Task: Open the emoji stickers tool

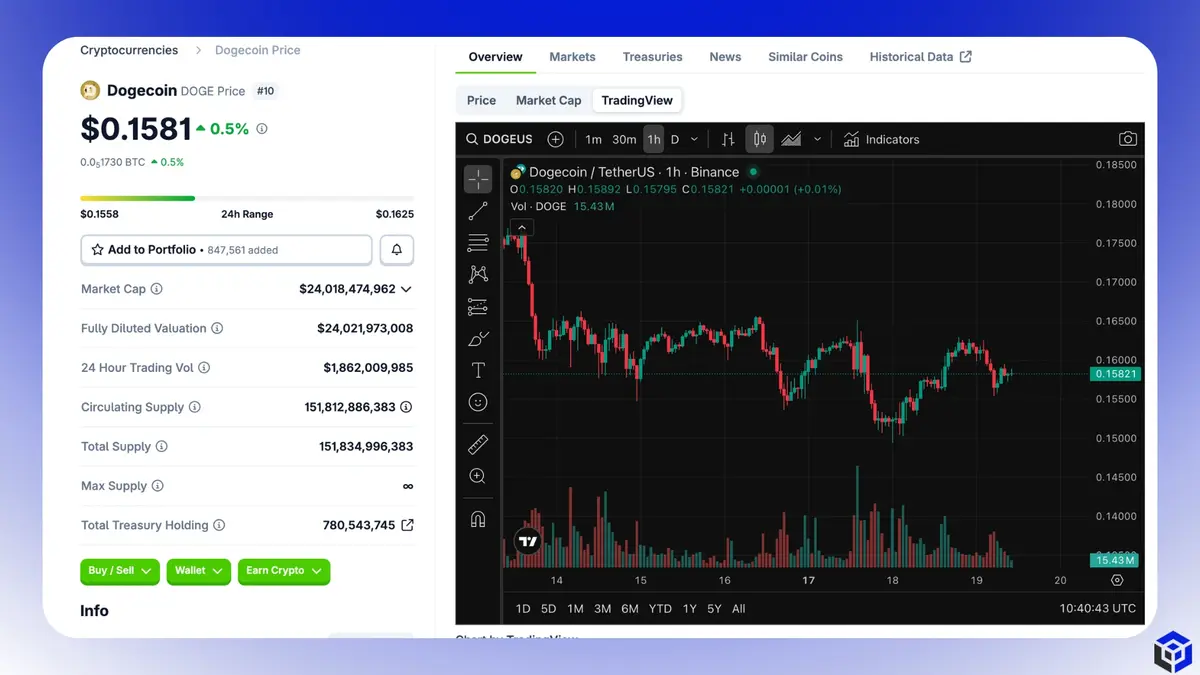Action: [478, 402]
